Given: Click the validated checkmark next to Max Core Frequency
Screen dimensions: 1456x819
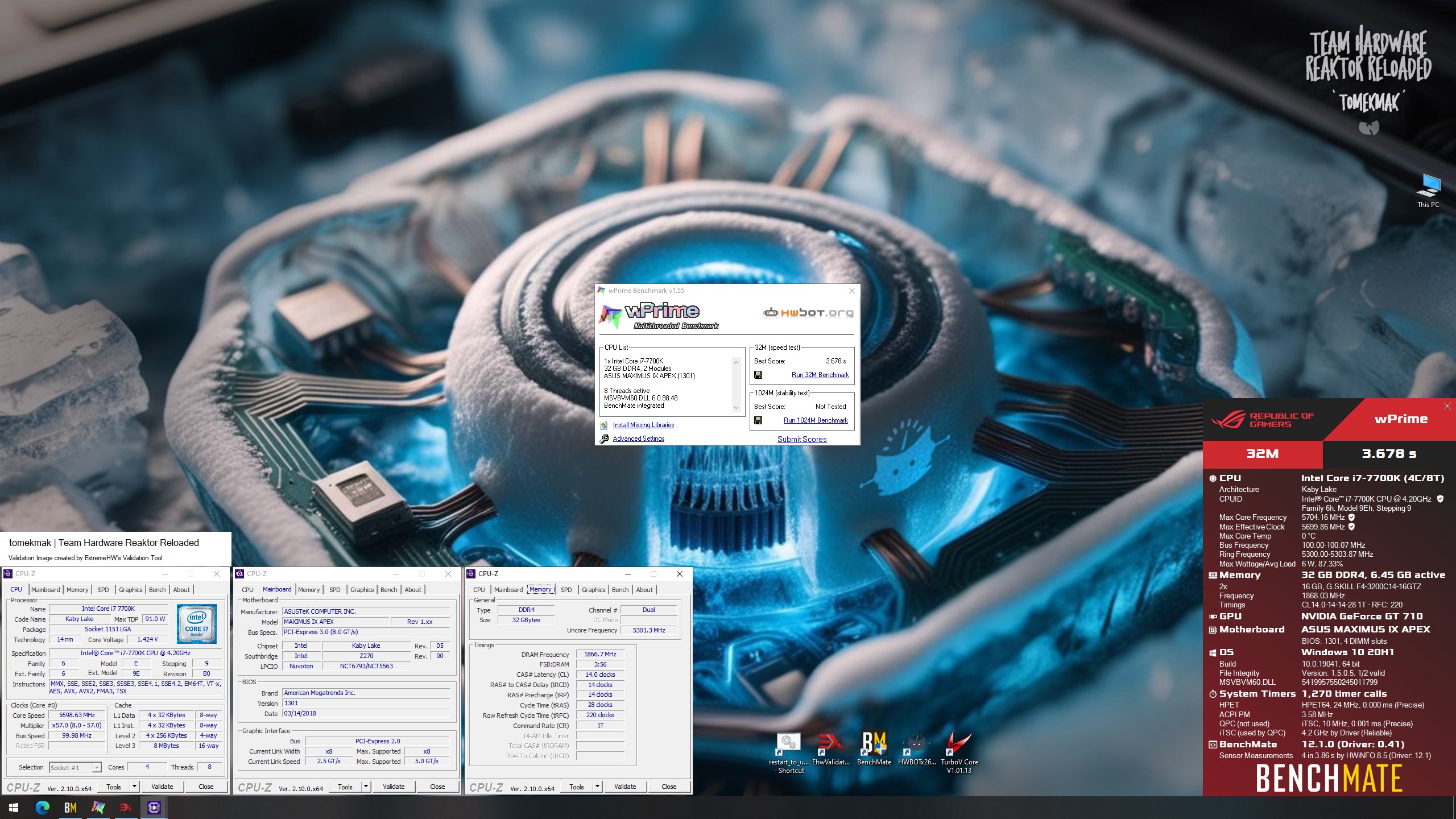Looking at the screenshot, I should pyautogui.click(x=1352, y=518).
